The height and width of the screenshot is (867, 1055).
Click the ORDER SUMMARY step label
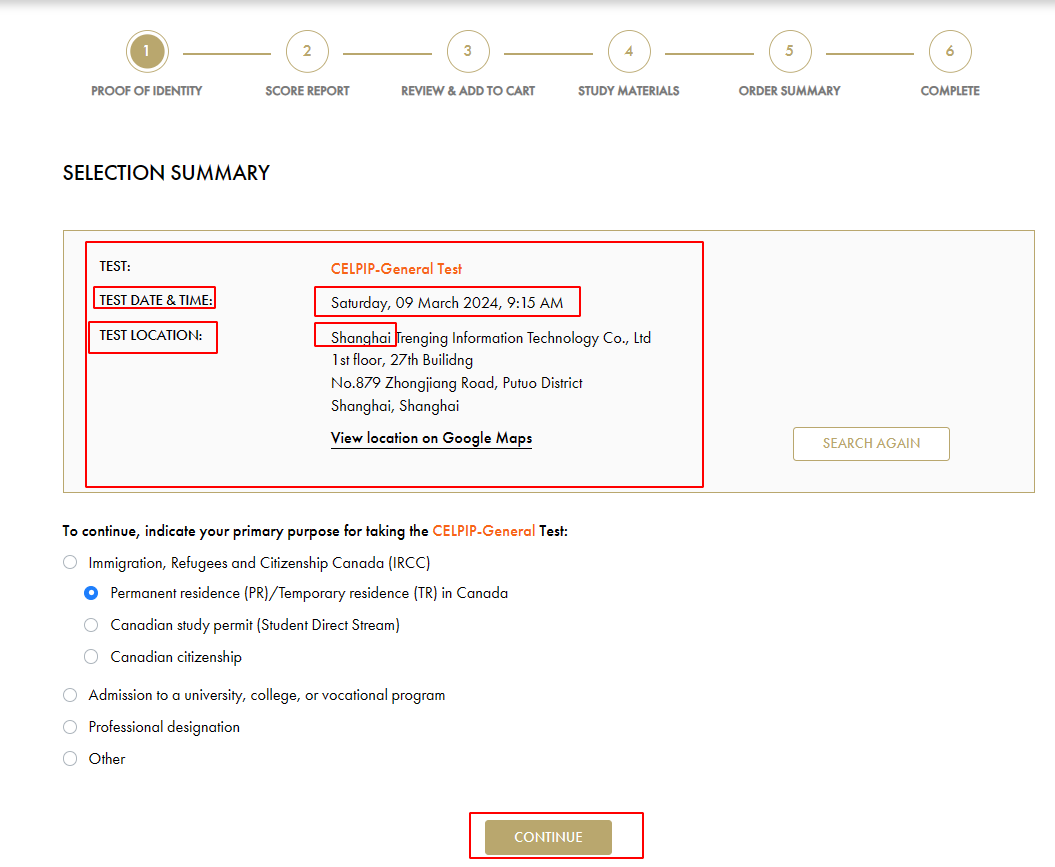(789, 91)
